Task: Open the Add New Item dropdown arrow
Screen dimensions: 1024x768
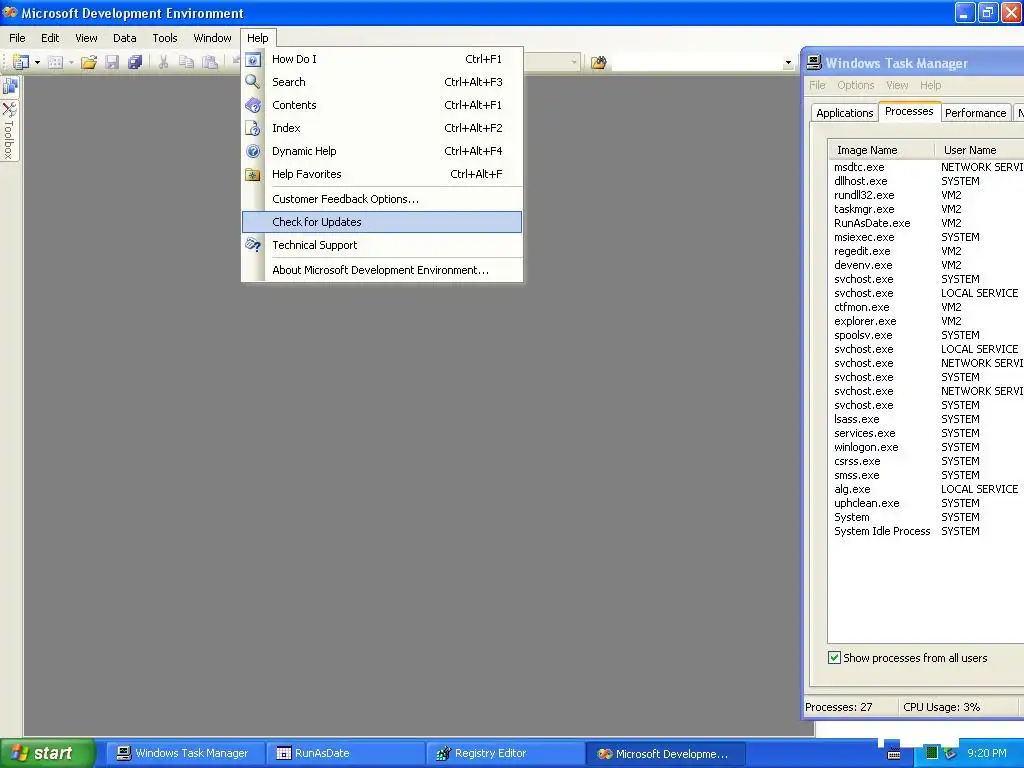Action: point(71,63)
